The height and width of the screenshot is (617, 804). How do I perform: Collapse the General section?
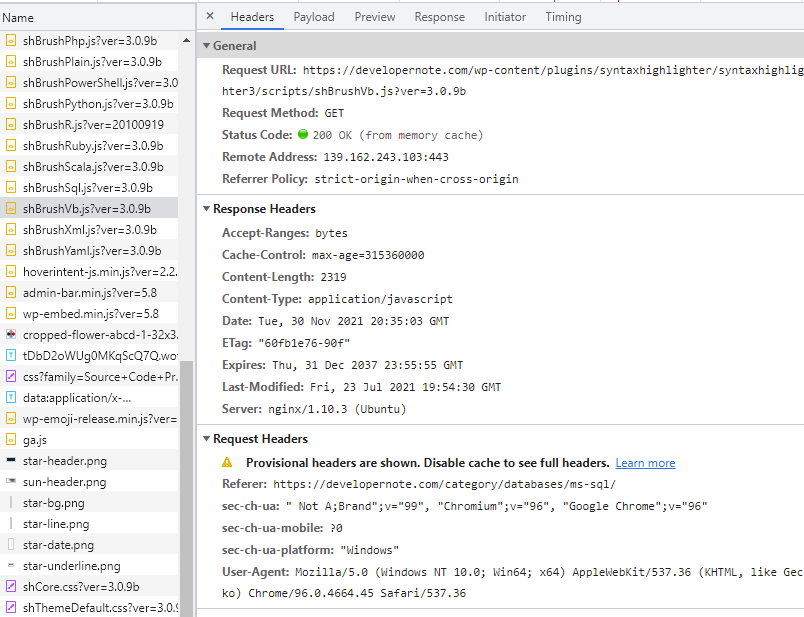[206, 46]
